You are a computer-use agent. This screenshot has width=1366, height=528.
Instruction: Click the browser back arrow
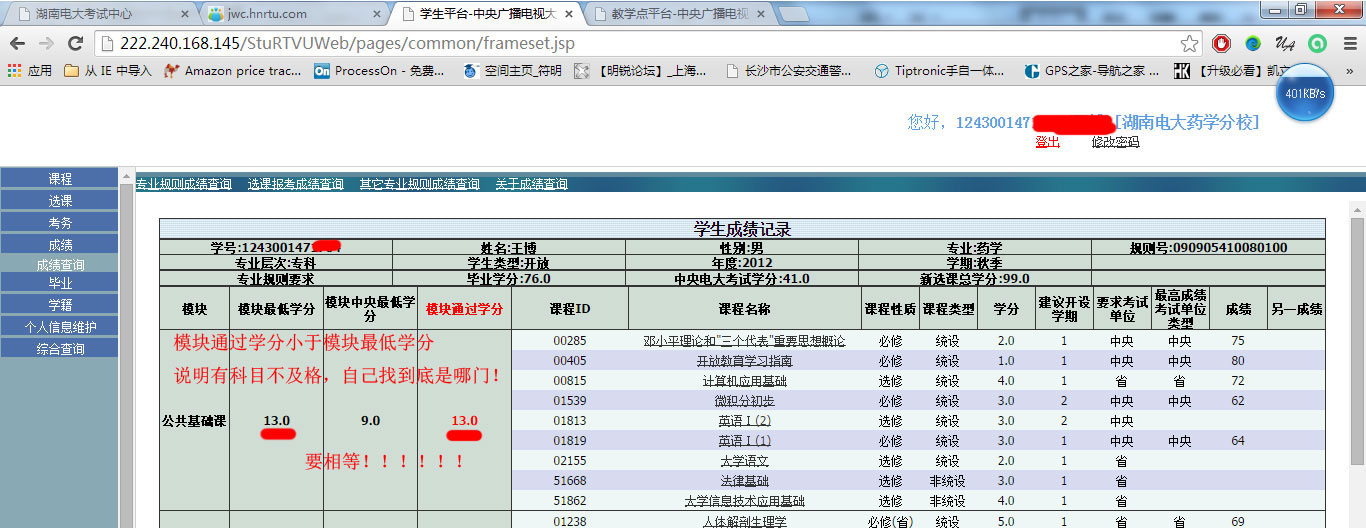click(18, 44)
